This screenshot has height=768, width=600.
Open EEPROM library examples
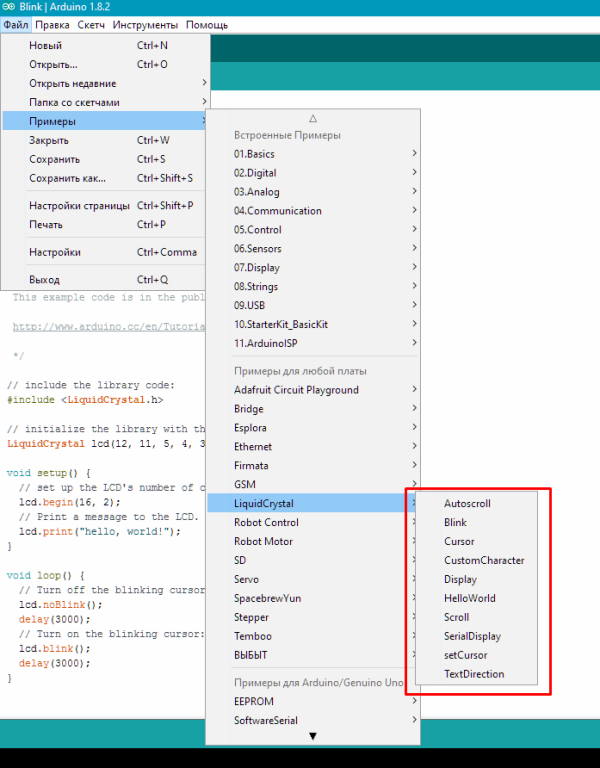[313, 701]
